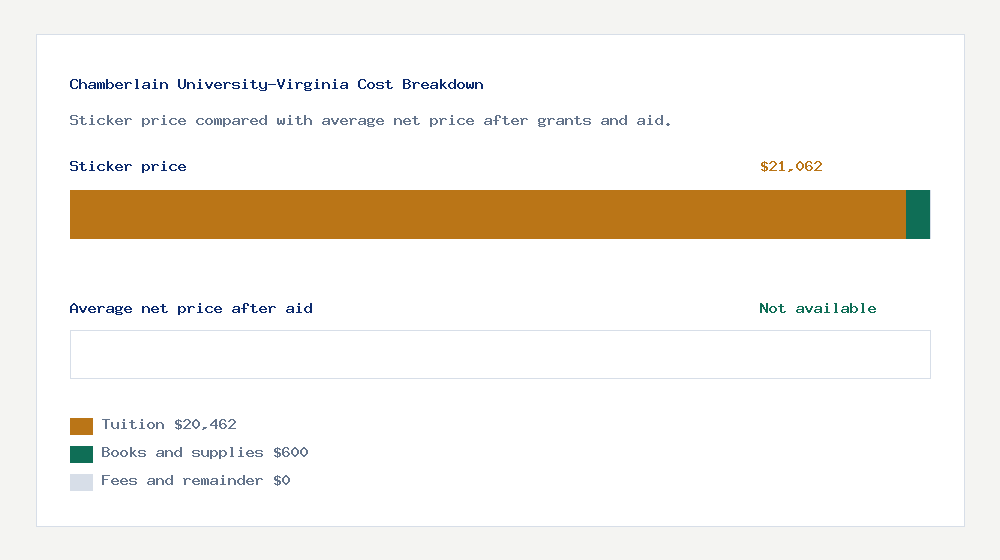Click the empty average net price bar
The height and width of the screenshot is (560, 1000).
point(500,354)
